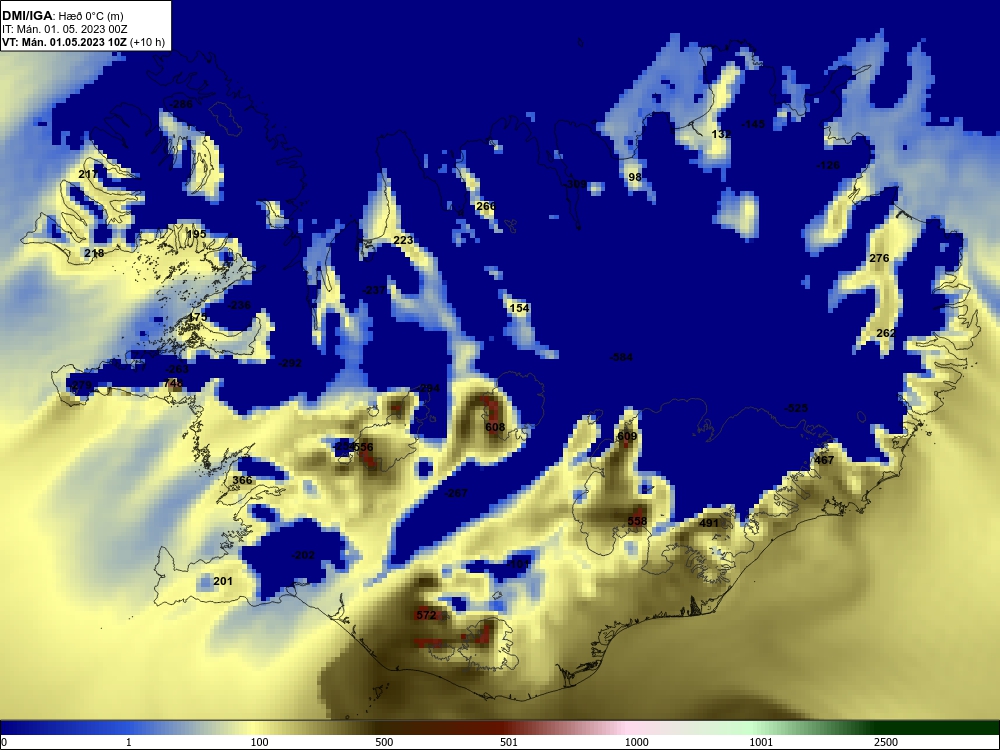The height and width of the screenshot is (750, 1000).
Task: Click the map value 609
Action: click(x=627, y=436)
